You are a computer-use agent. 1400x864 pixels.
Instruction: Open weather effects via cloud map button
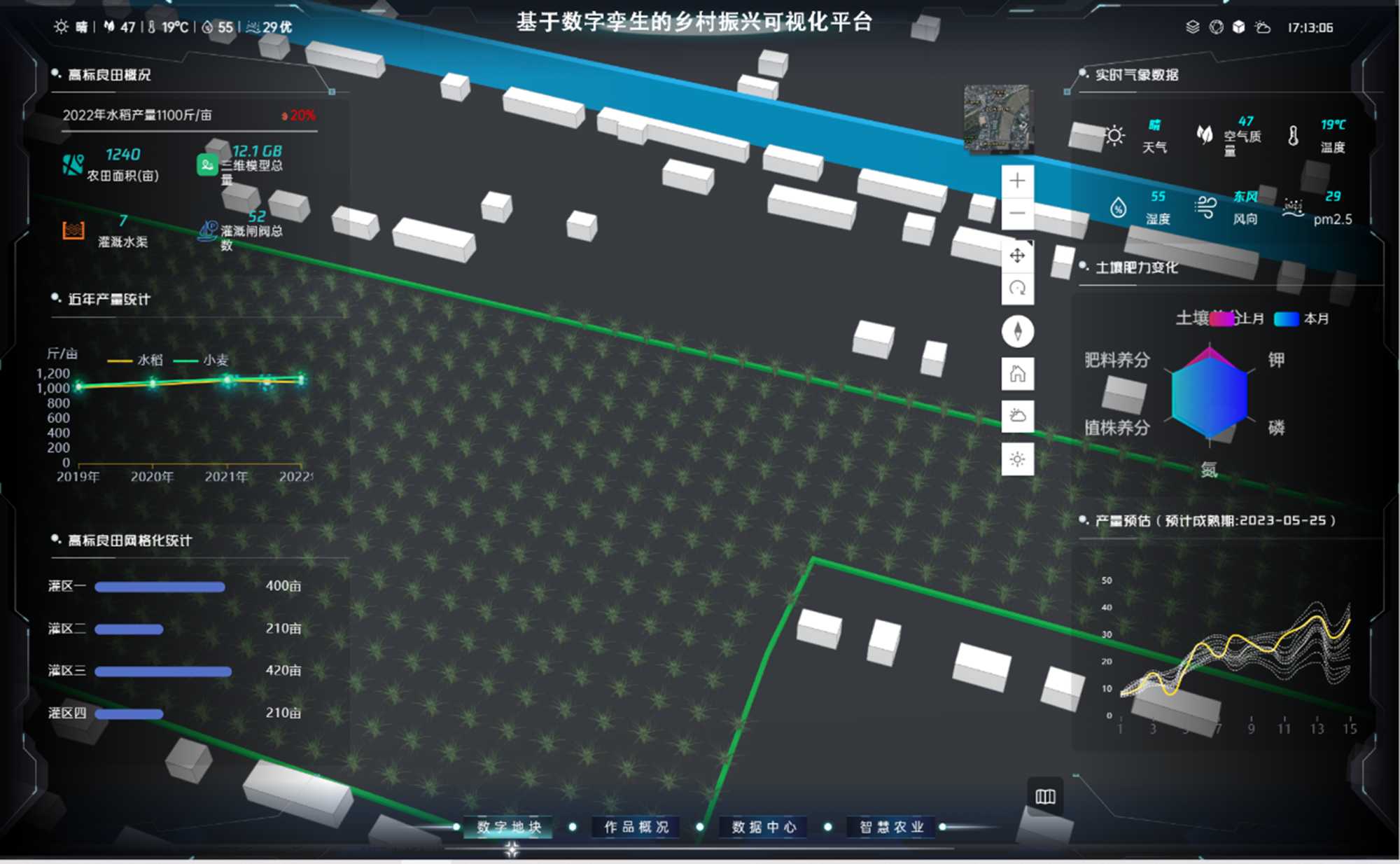[x=1017, y=417]
